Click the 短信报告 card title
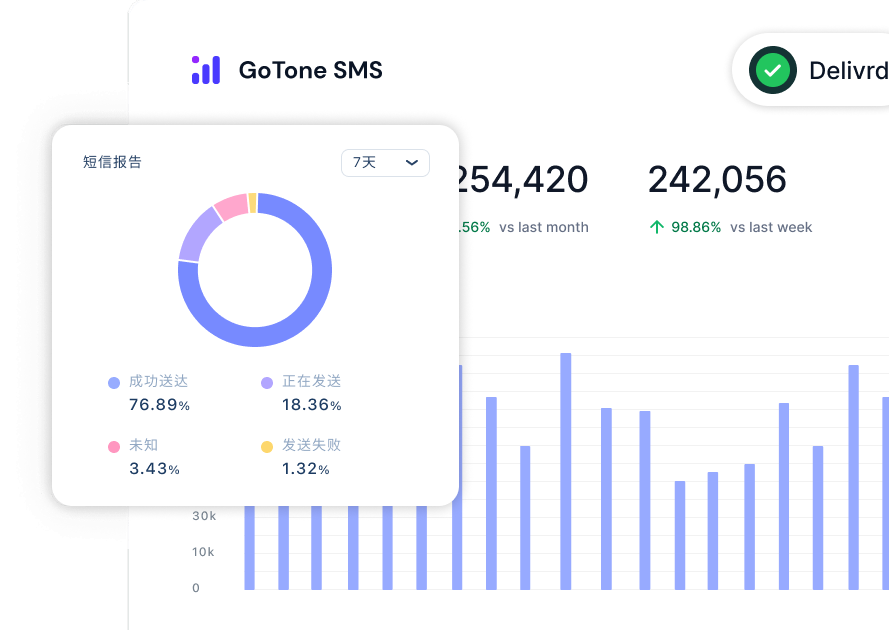 click(112, 162)
